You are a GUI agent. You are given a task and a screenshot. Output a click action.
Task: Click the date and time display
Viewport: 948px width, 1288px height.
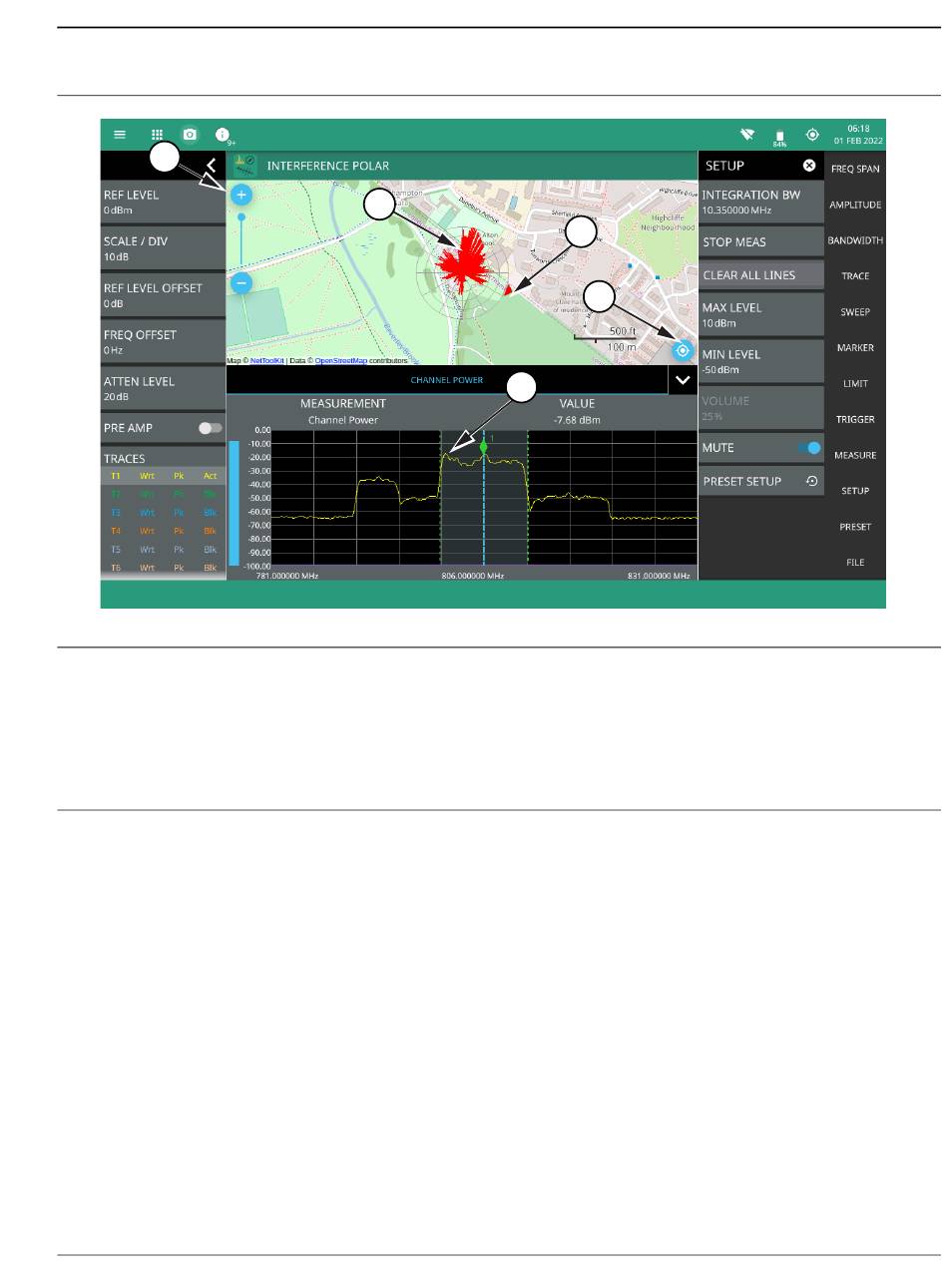pyautogui.click(x=856, y=135)
